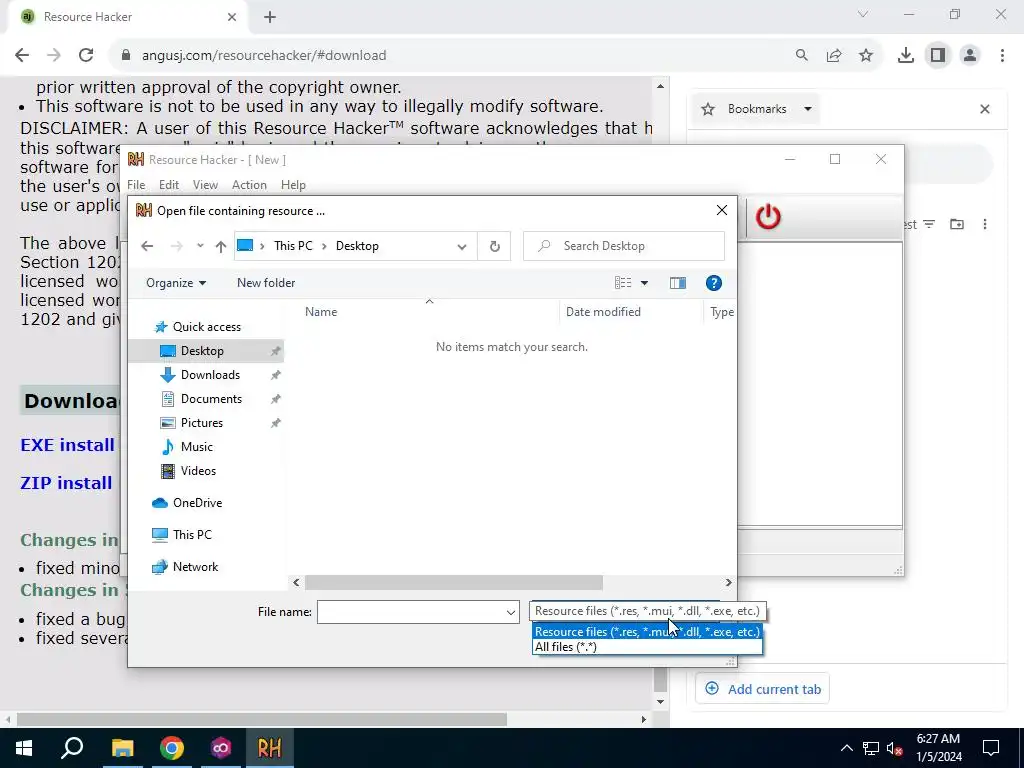1024x768 pixels.
Task: Click the file list horizontal scrollbar
Action: coord(453,583)
